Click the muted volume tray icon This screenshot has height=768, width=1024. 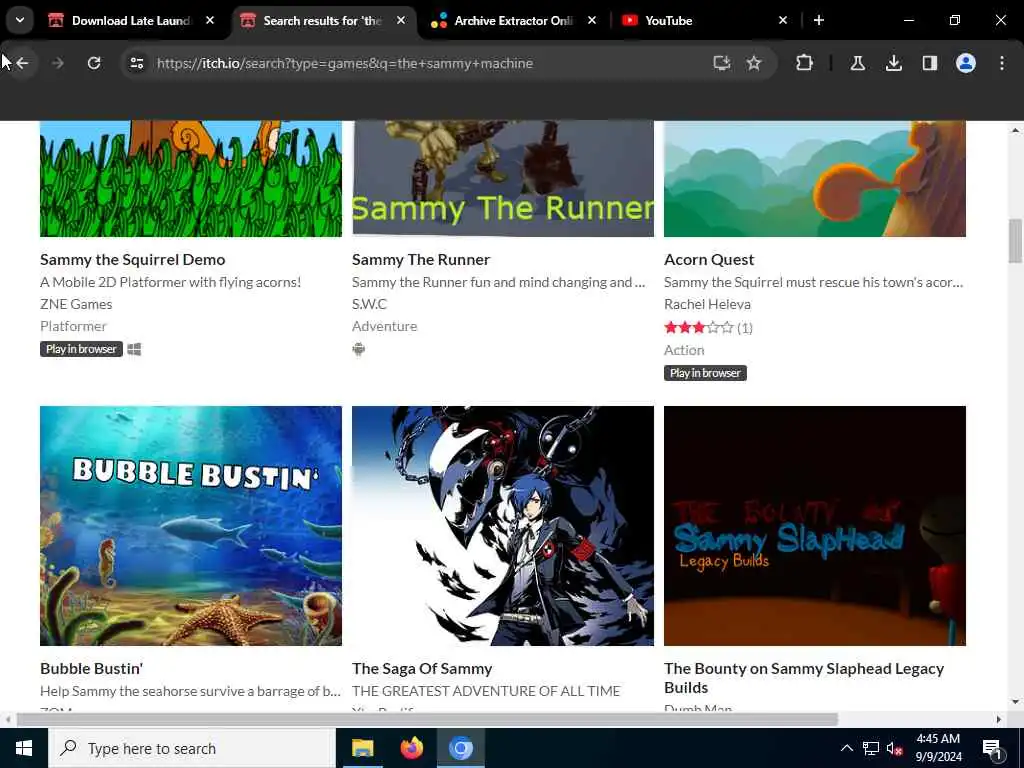pyautogui.click(x=895, y=749)
